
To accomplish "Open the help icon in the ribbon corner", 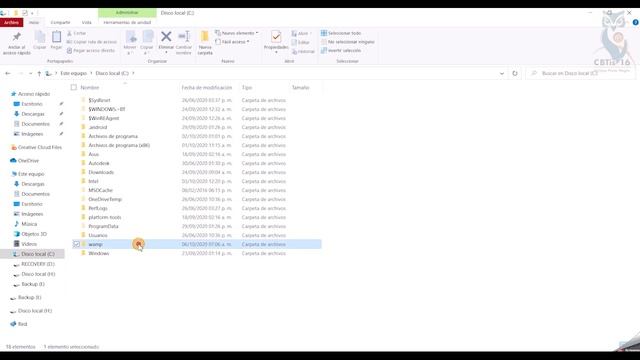I will coord(635,22).
